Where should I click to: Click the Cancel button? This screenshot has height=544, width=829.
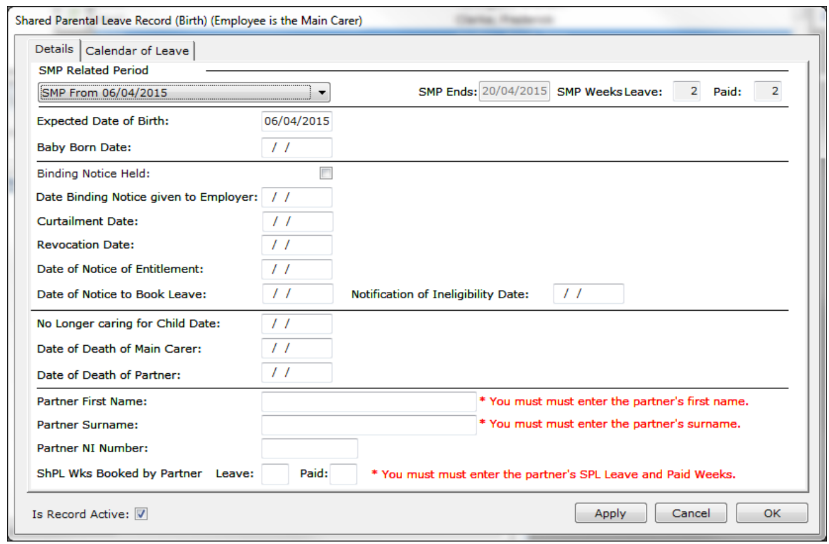(x=690, y=513)
